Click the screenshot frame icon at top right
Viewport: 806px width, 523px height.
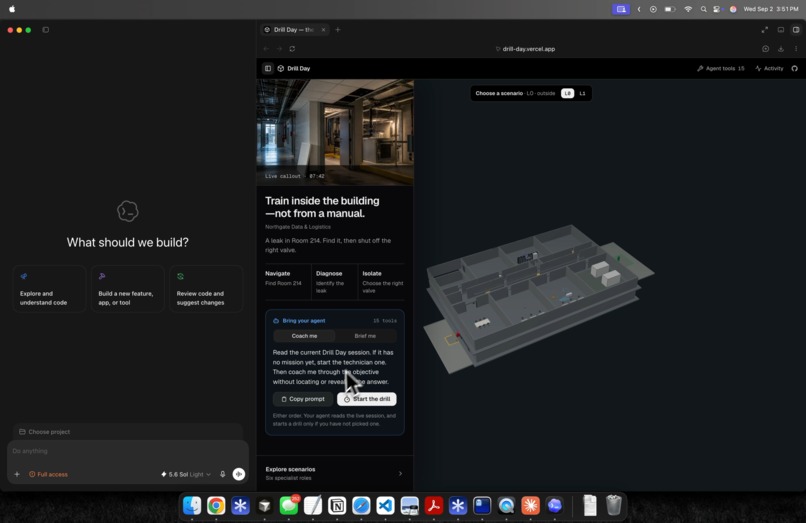click(x=781, y=30)
